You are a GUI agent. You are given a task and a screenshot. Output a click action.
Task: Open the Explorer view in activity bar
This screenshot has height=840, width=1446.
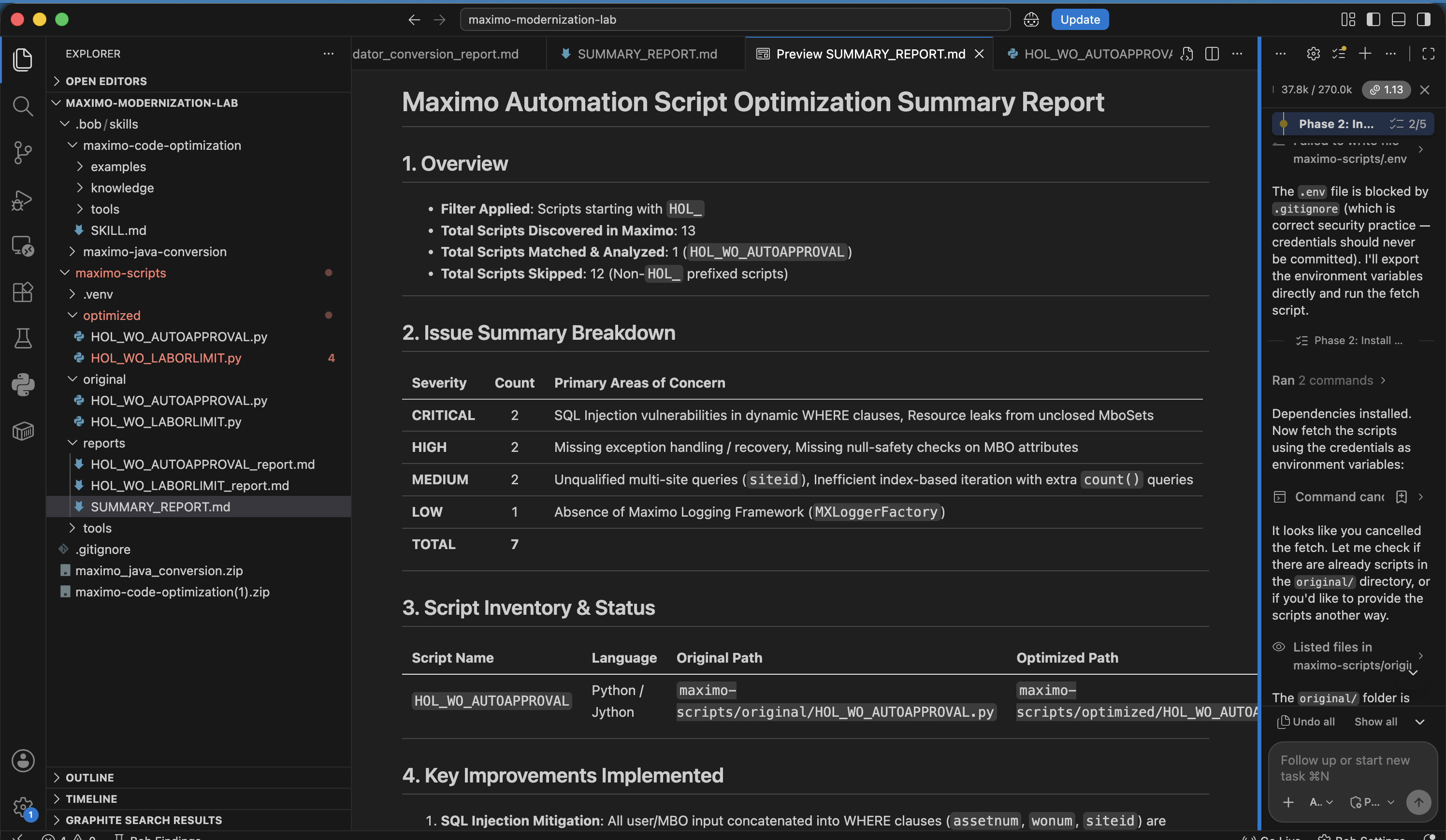tap(22, 59)
